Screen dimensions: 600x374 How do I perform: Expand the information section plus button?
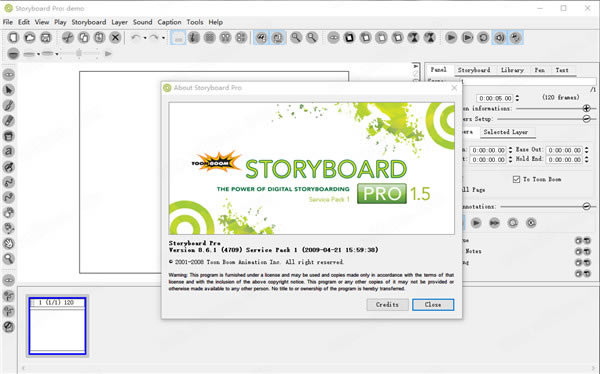tap(586, 108)
